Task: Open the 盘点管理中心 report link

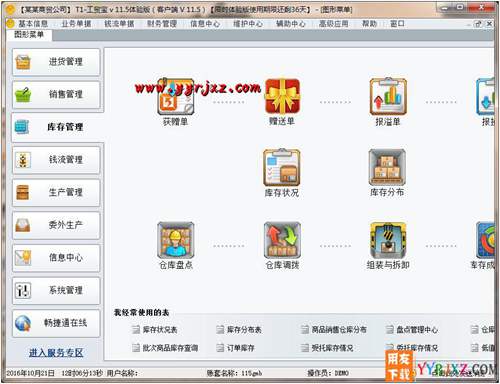Action: point(412,330)
